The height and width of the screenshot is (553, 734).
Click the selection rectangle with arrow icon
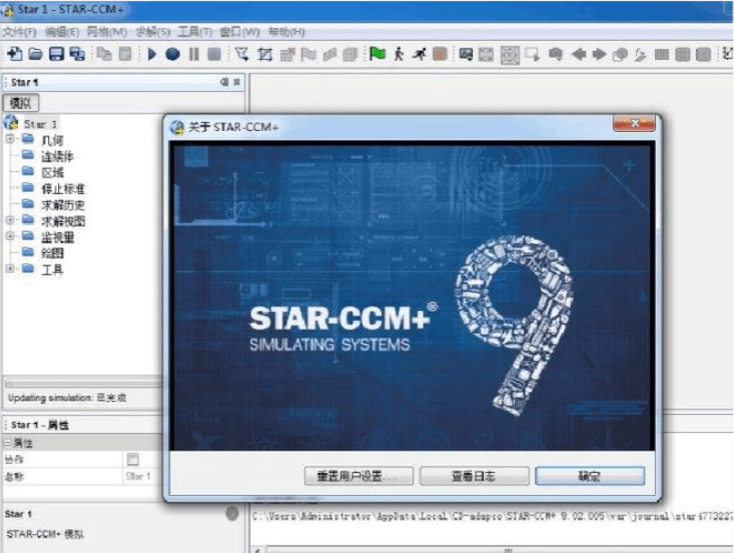(532, 54)
